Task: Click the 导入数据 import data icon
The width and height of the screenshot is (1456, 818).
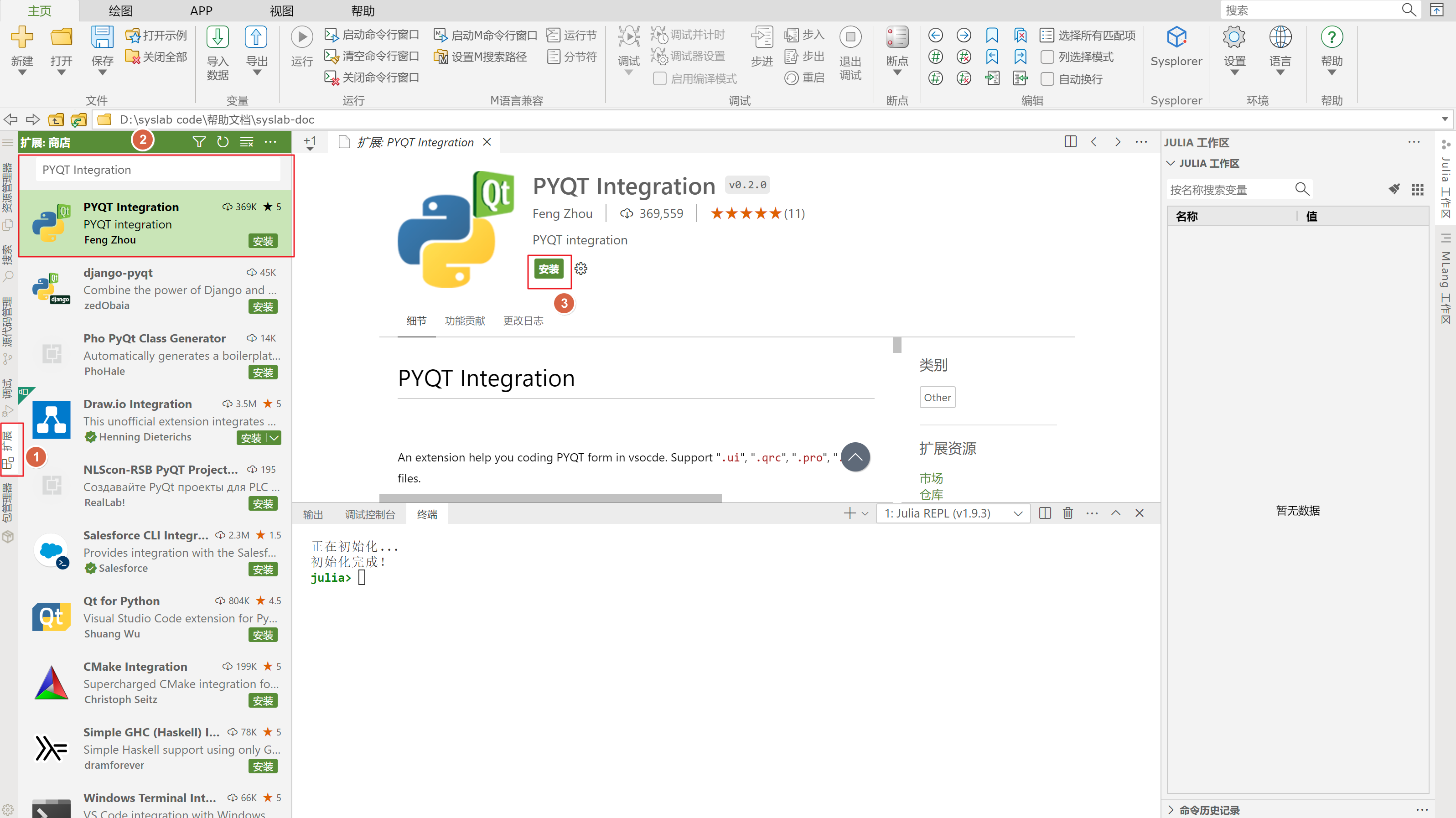Action: click(x=218, y=37)
